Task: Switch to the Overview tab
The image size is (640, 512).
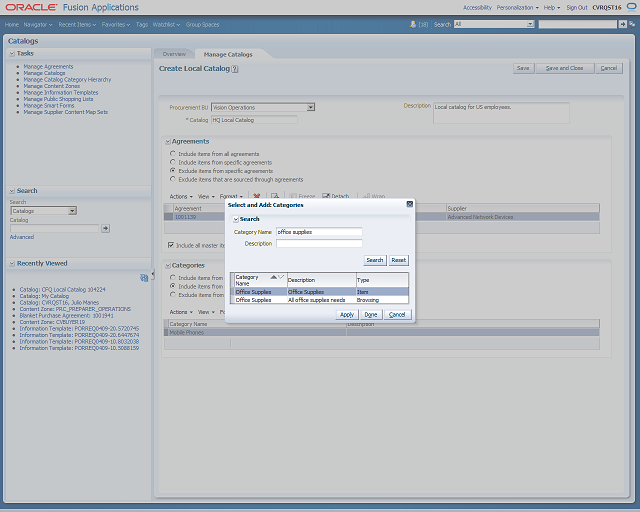Action: tap(174, 54)
